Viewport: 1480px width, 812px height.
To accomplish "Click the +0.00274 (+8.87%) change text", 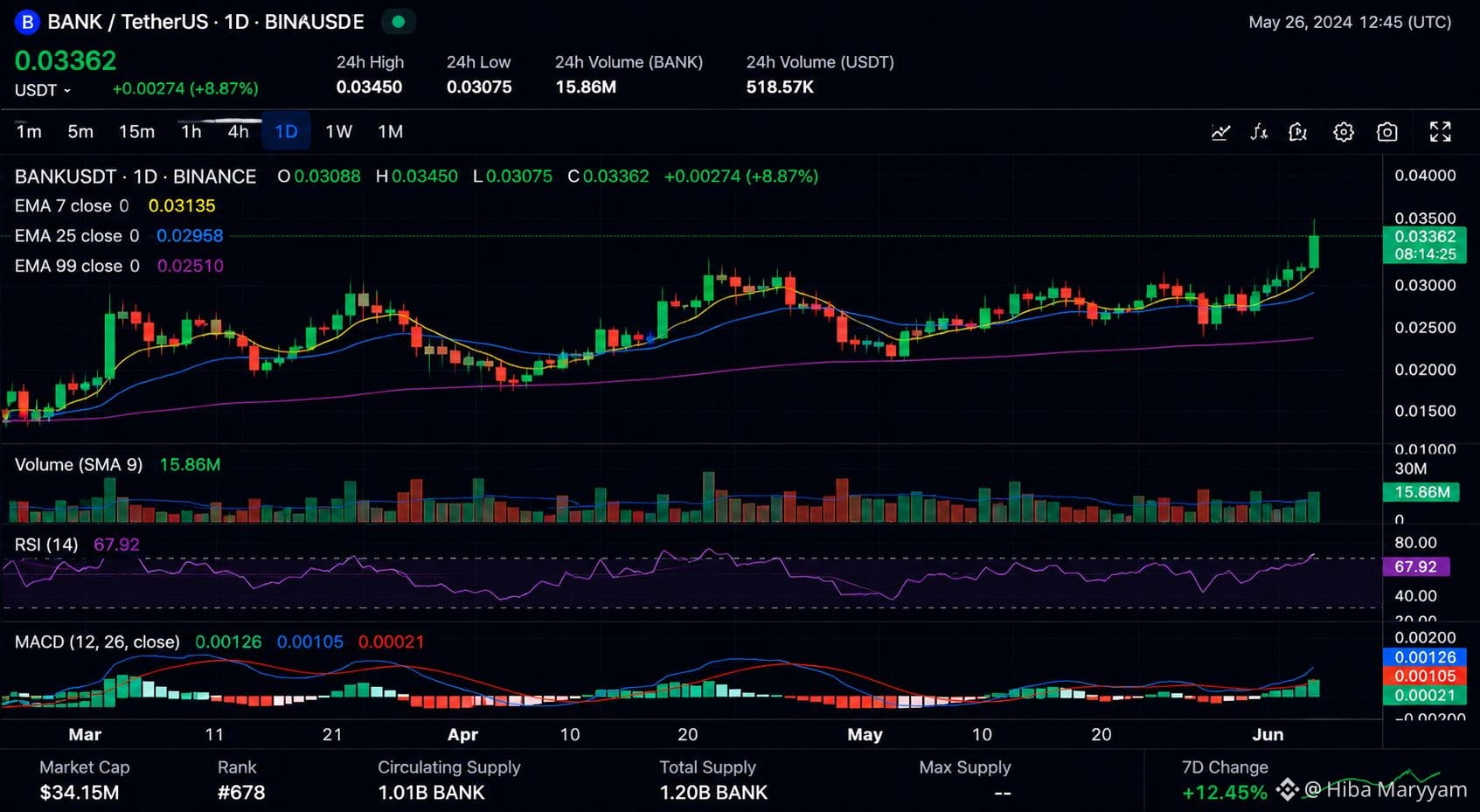I will point(185,89).
